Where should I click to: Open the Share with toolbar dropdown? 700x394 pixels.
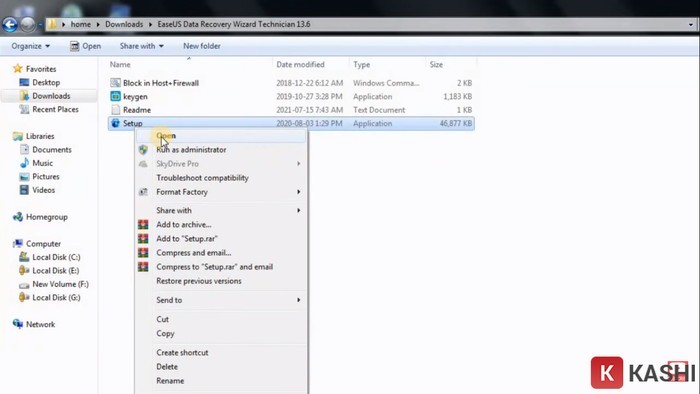(x=142, y=46)
